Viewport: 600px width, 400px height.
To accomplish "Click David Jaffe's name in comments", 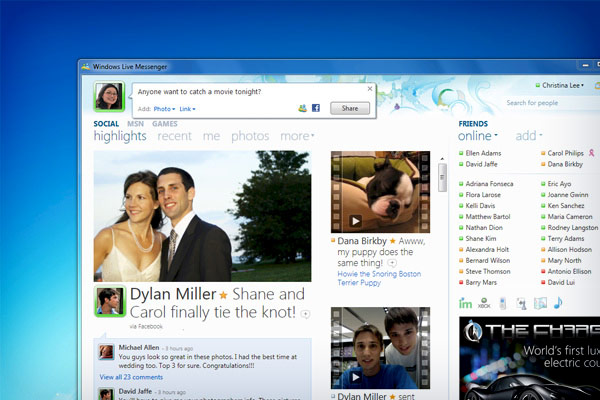I will point(135,391).
